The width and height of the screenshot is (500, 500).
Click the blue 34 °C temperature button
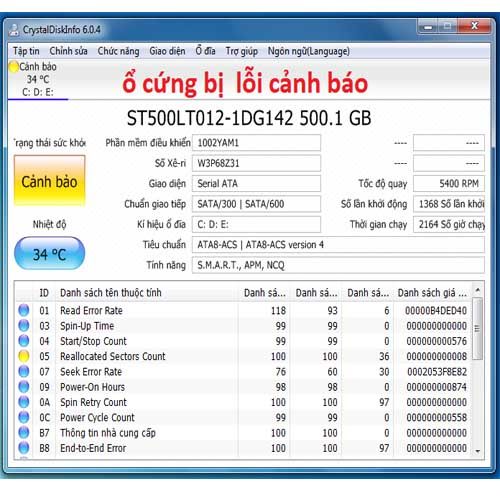(x=49, y=254)
